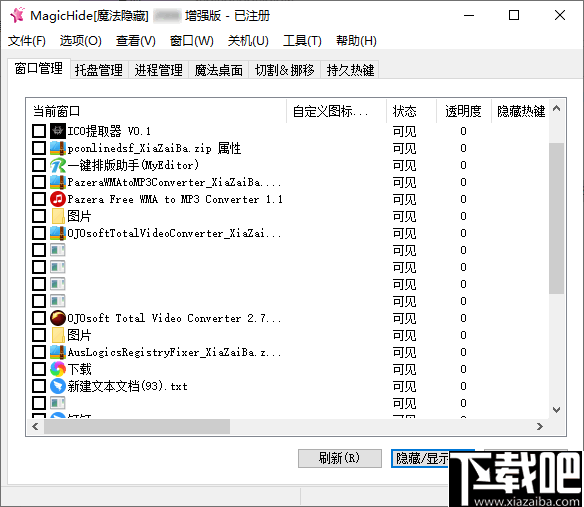Image resolution: width=584 pixels, height=507 pixels.
Task: Switch to the 窗口管理 tab
Action: (39, 69)
